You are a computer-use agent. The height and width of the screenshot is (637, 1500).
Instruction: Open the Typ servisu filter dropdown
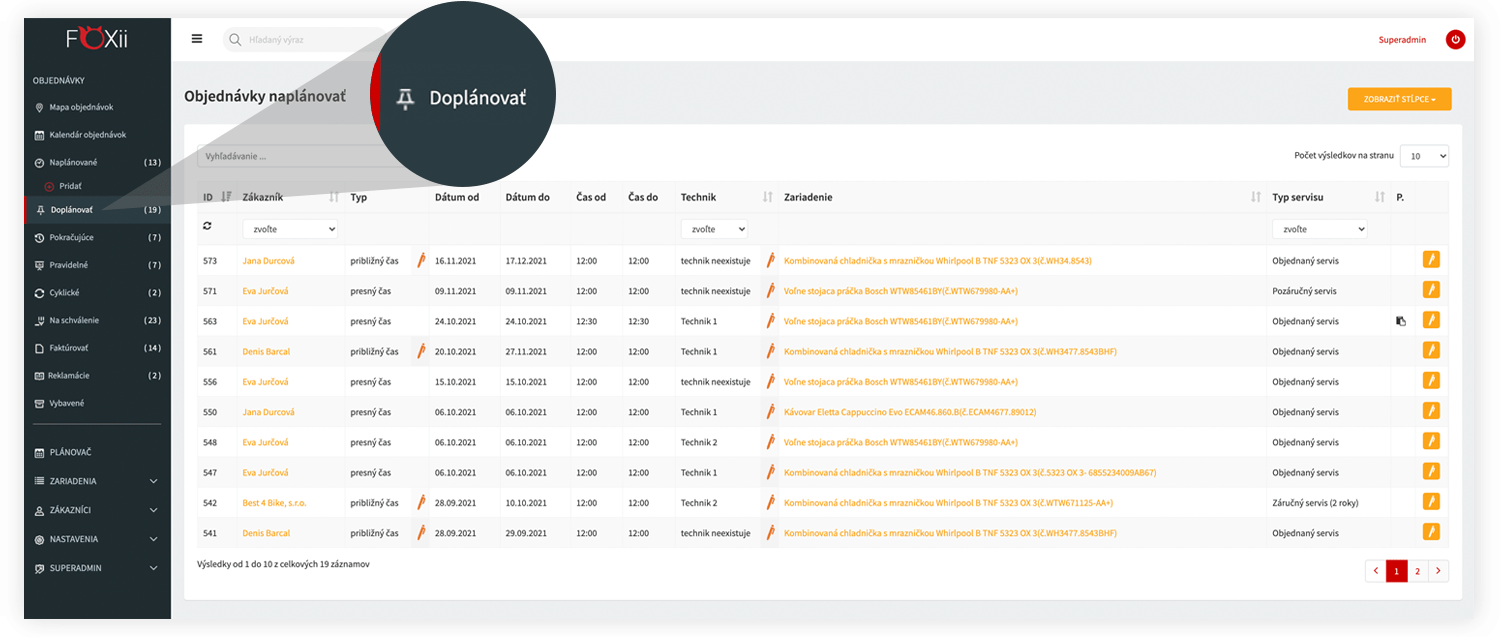[1319, 229]
